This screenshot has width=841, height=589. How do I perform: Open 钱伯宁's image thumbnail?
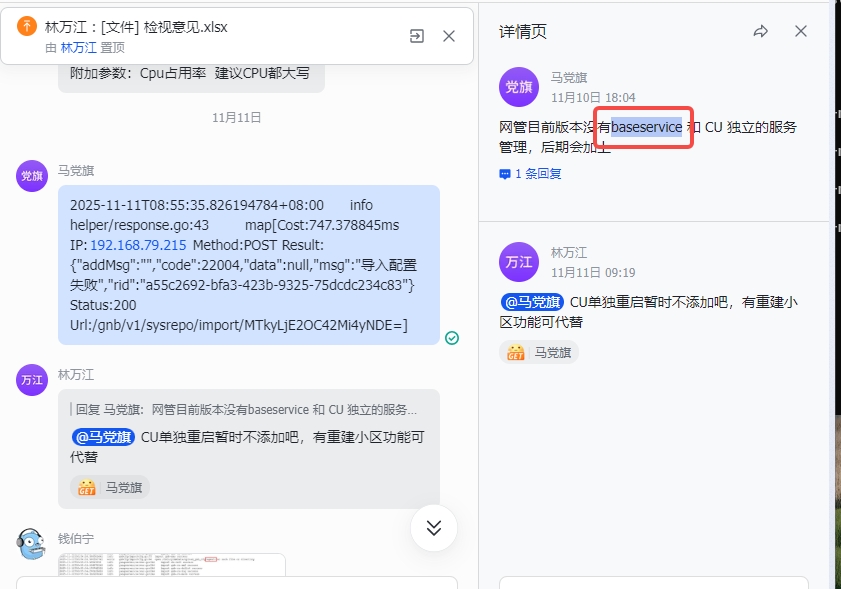pyautogui.click(x=172, y=565)
